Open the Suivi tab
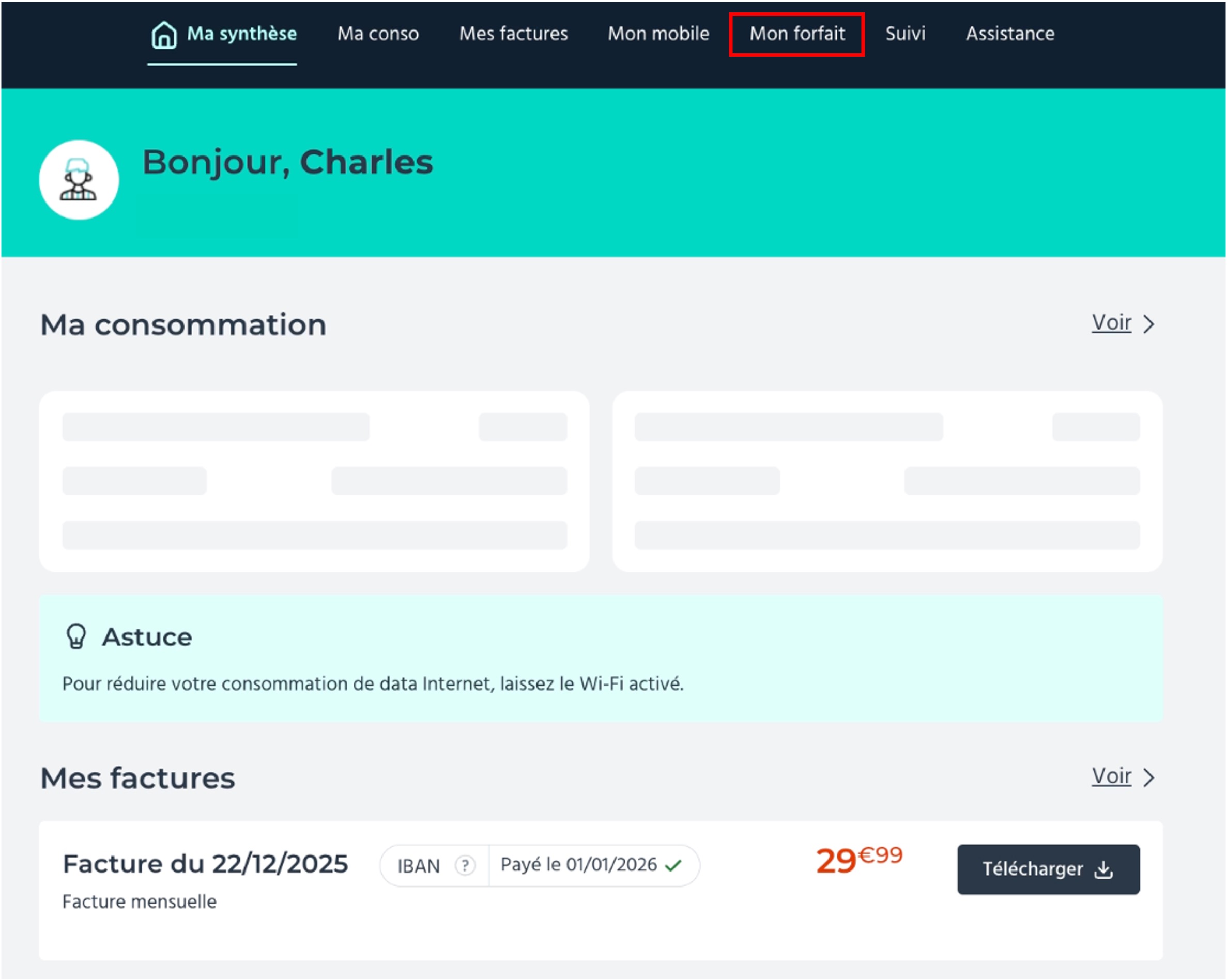The height and width of the screenshot is (980, 1227). pos(905,34)
